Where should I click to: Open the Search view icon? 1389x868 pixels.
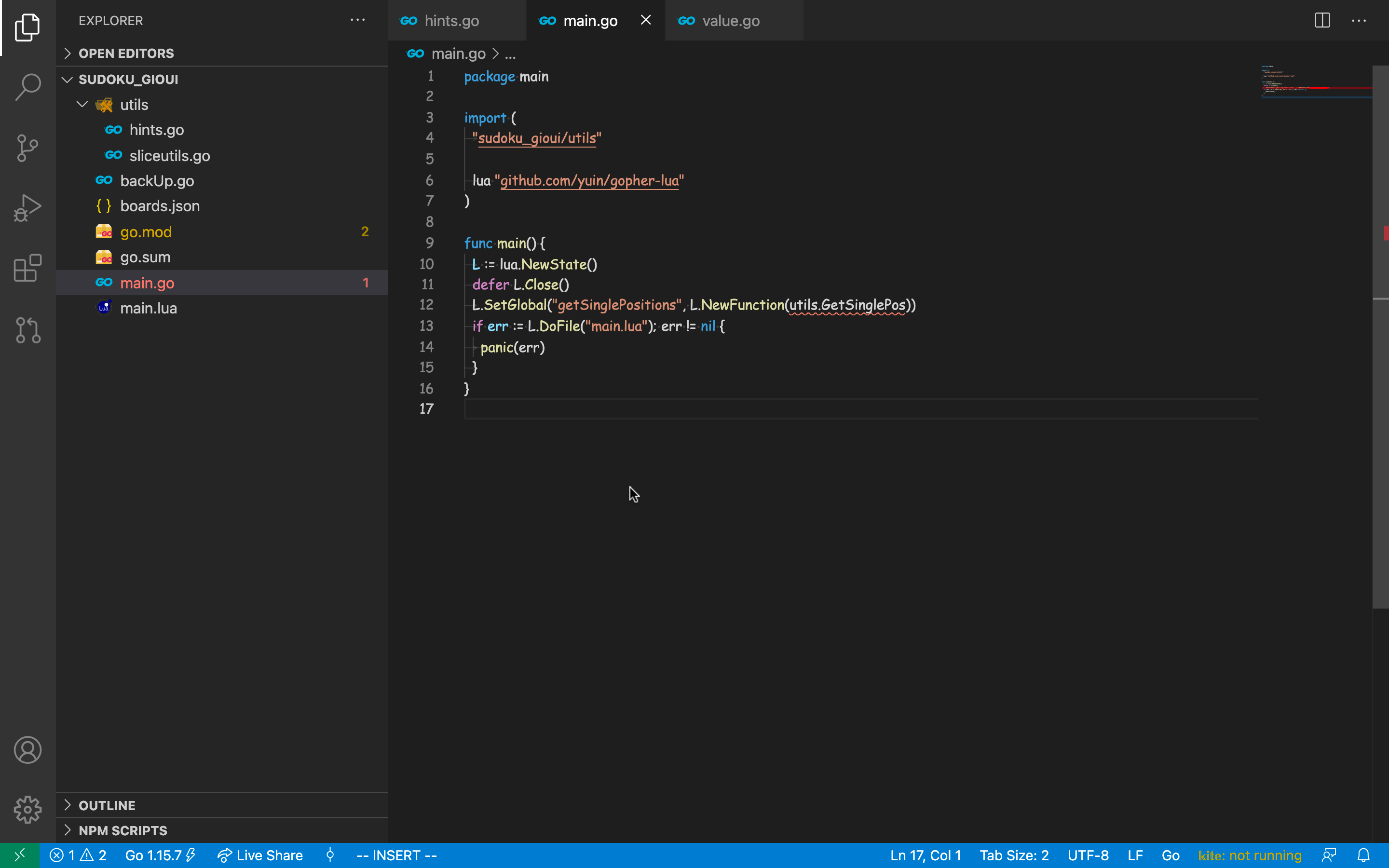pos(27,87)
